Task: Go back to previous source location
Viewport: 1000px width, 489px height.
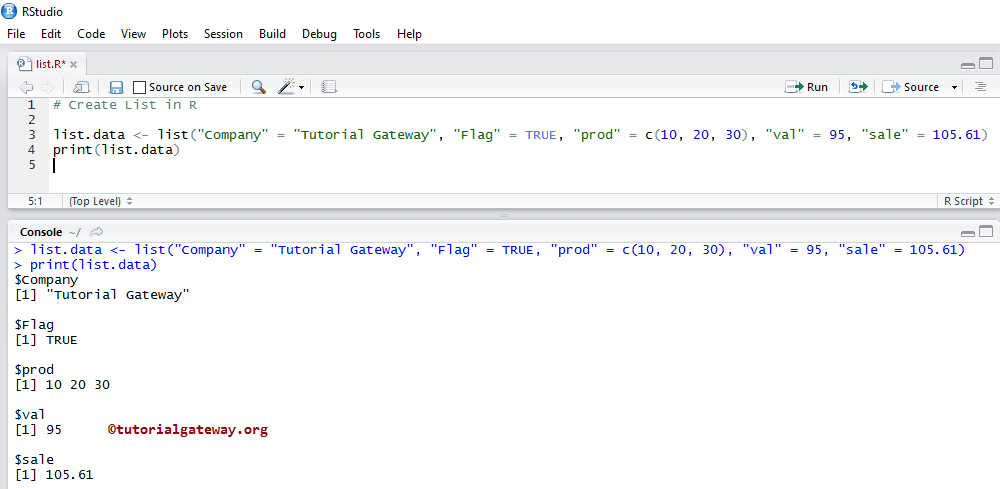Action: [26, 87]
